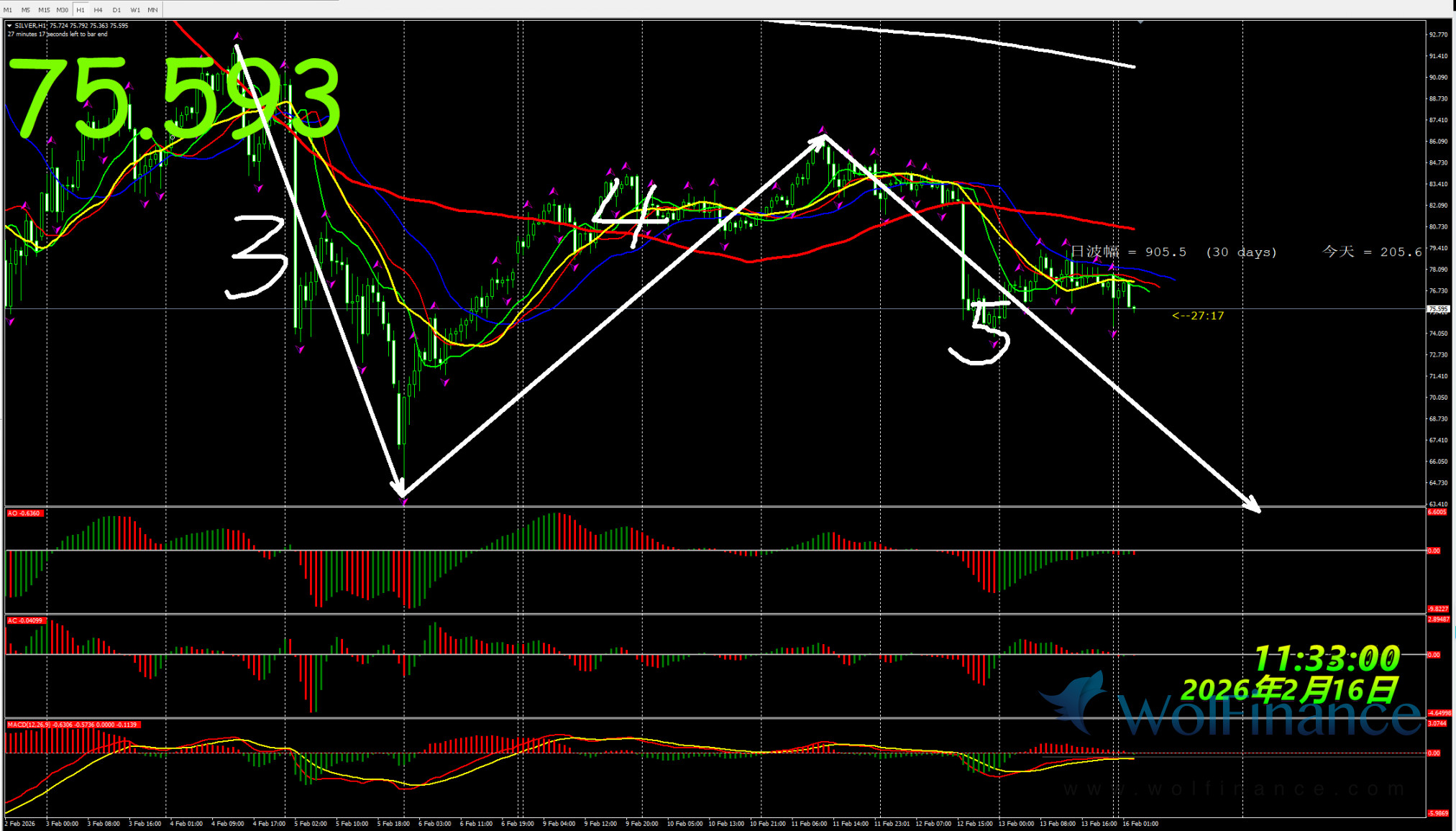Open the SILVER.H1 triangle dropdown
This screenshot has height=831, width=1456.
tap(9, 26)
